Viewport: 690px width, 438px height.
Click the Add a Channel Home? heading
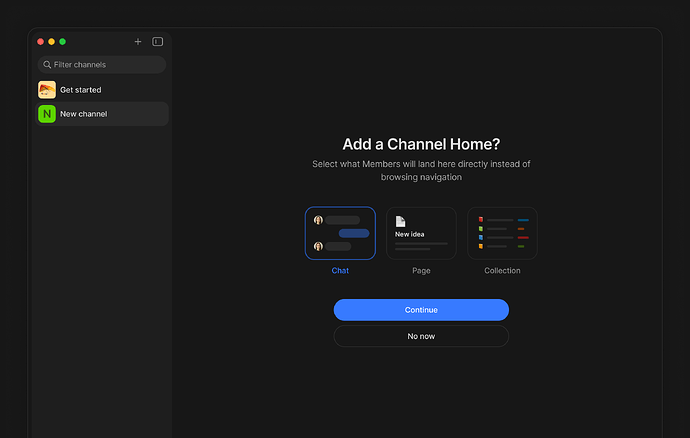[421, 144]
